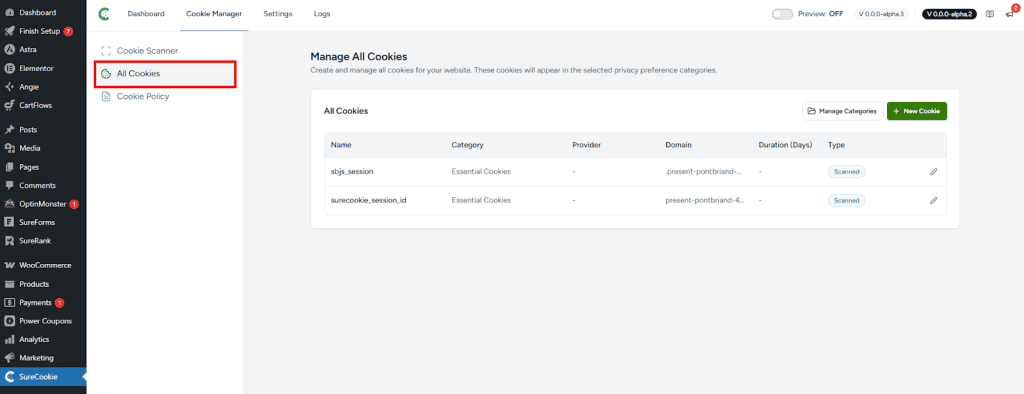The image size is (1024, 394).
Task: Select the sbjs_session cookie name
Action: click(352, 172)
